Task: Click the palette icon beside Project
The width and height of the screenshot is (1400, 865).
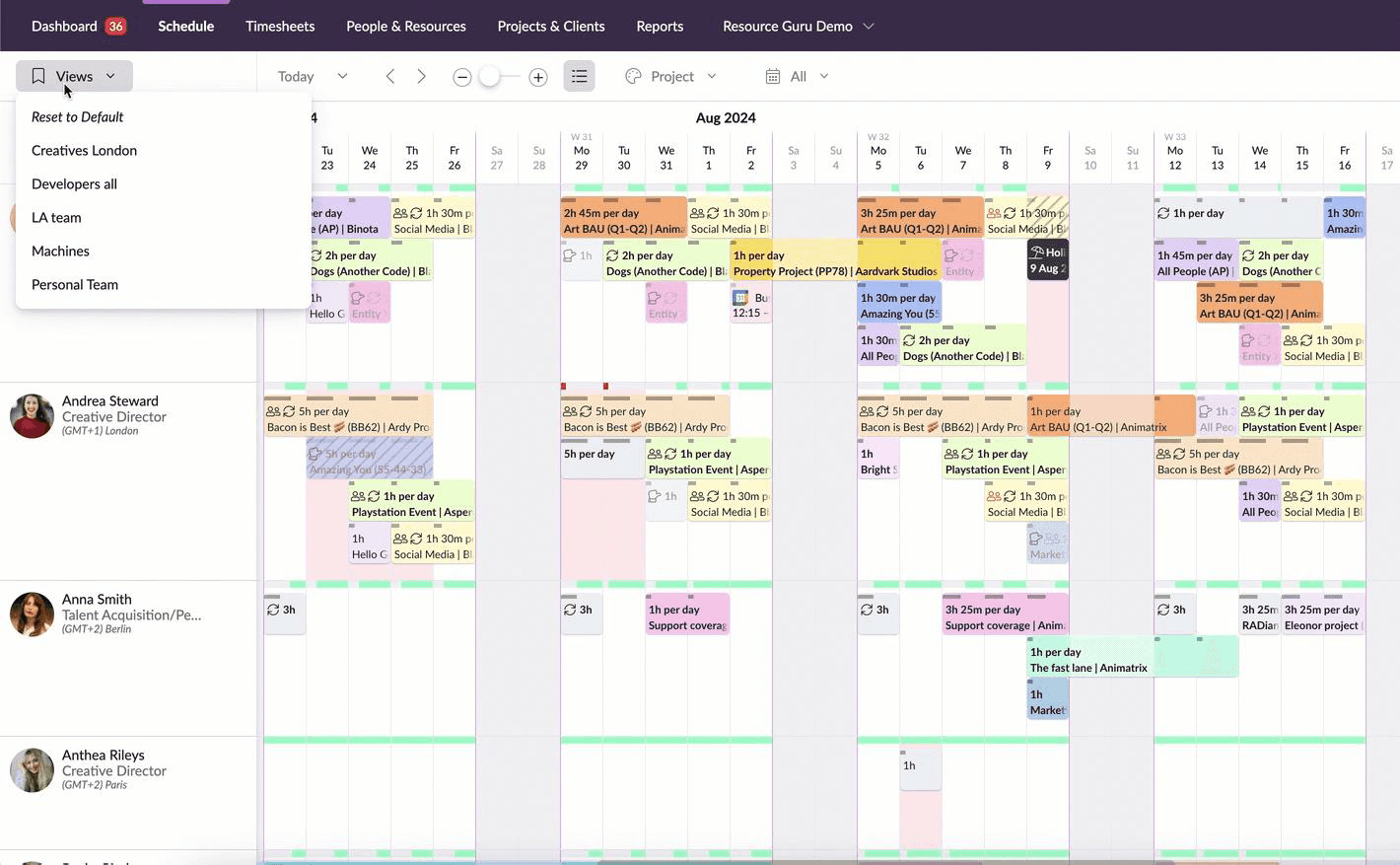Action: click(x=633, y=76)
